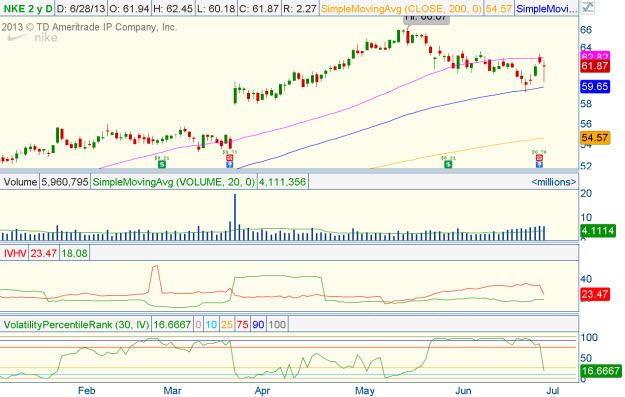Click the O: 61.94 open value
This screenshot has height=397, width=625.
(130, 8)
